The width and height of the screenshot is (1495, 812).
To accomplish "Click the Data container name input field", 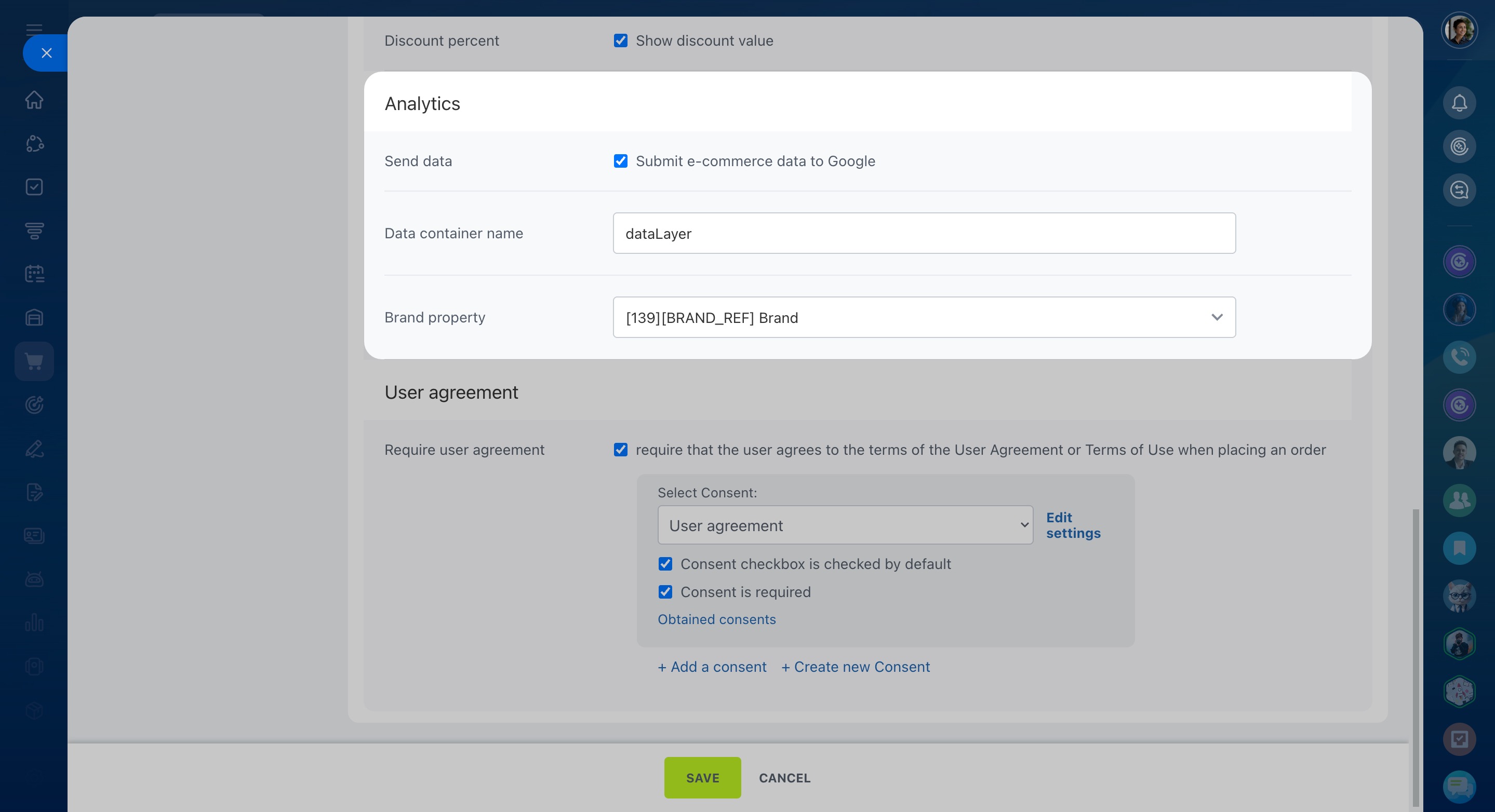I will click(x=924, y=233).
